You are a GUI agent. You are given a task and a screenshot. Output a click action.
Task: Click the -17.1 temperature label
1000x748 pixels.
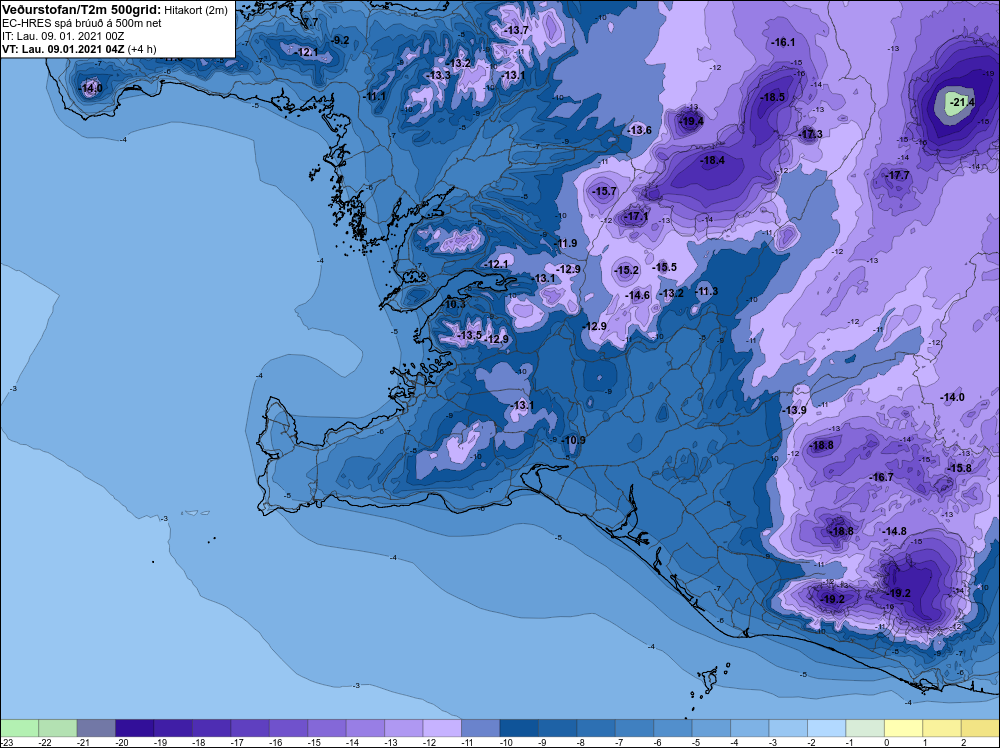636,217
